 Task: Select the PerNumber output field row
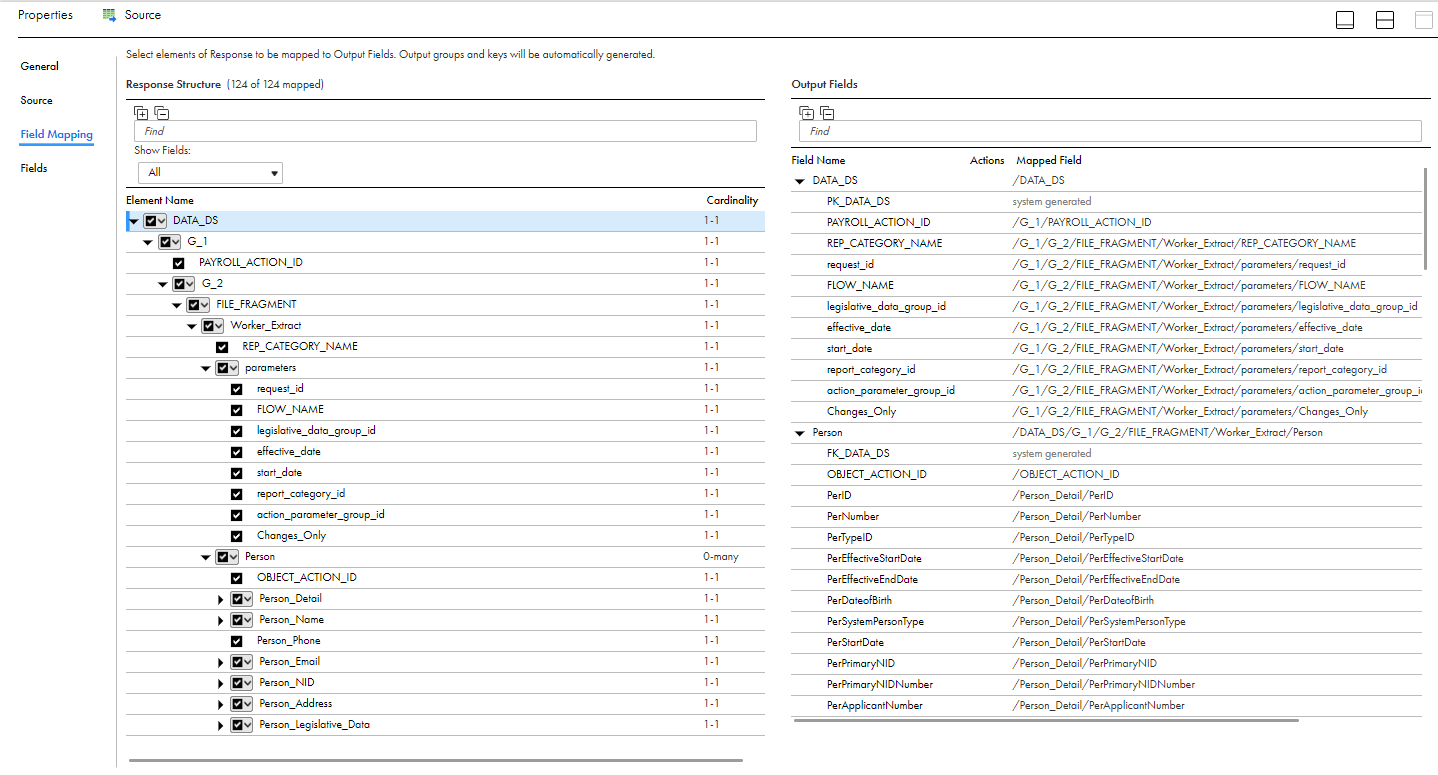point(1106,516)
